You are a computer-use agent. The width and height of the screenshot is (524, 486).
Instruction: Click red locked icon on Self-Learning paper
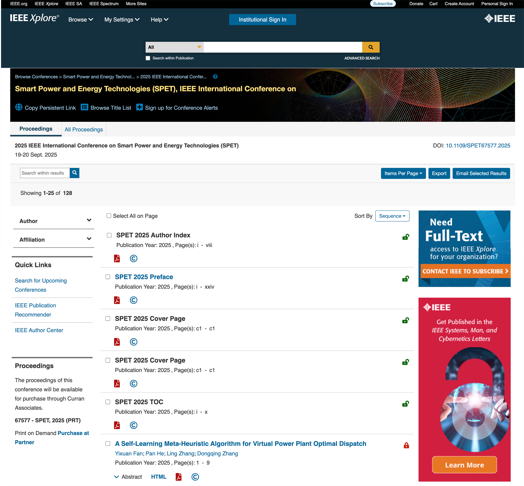point(406,445)
